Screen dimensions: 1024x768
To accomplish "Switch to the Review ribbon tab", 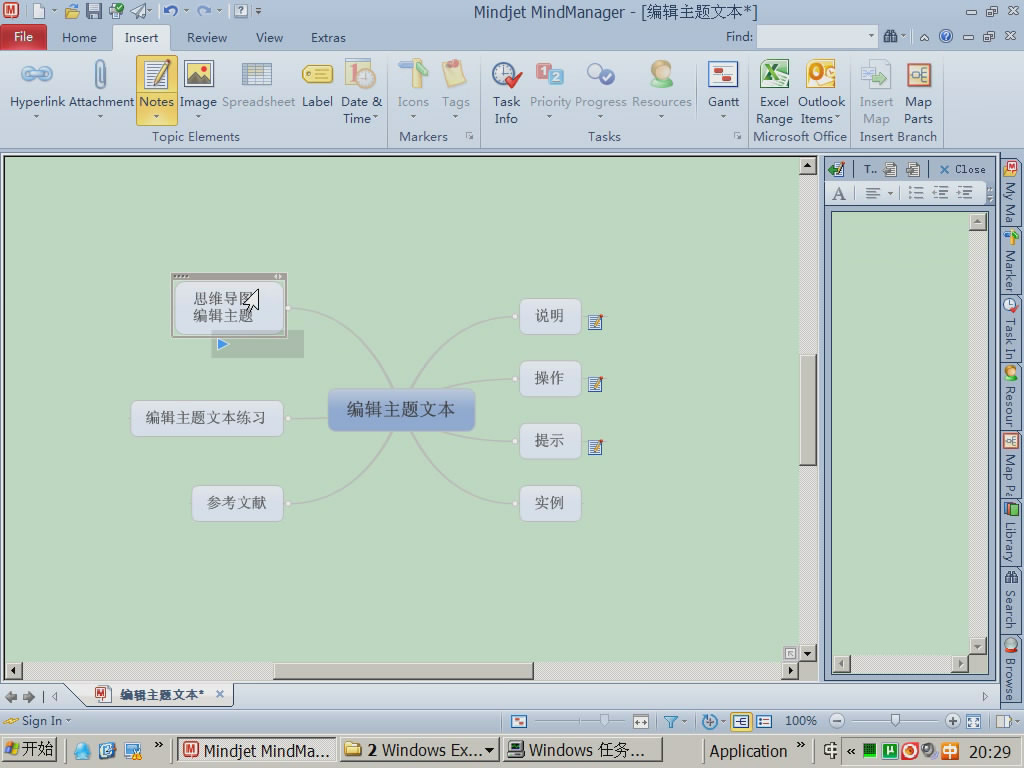I will [x=206, y=37].
